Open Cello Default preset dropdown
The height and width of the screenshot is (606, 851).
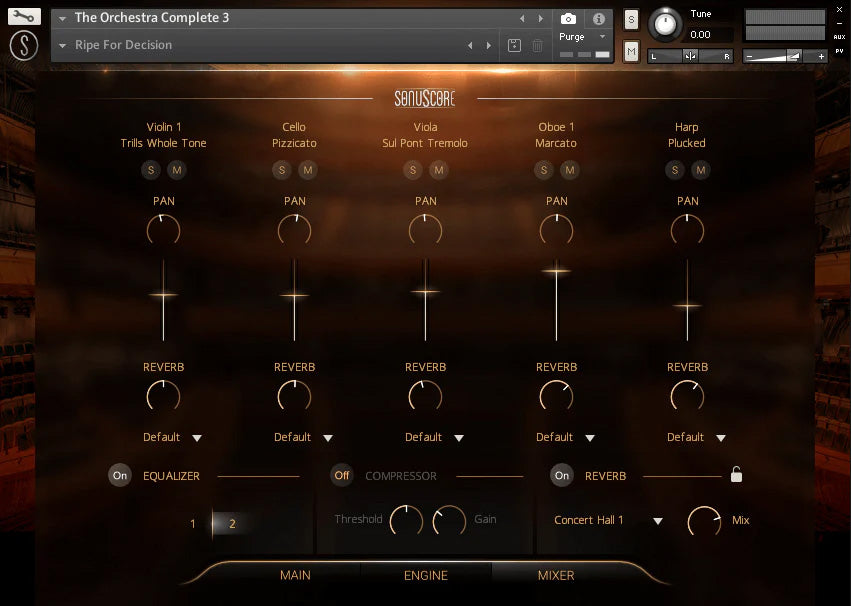303,437
